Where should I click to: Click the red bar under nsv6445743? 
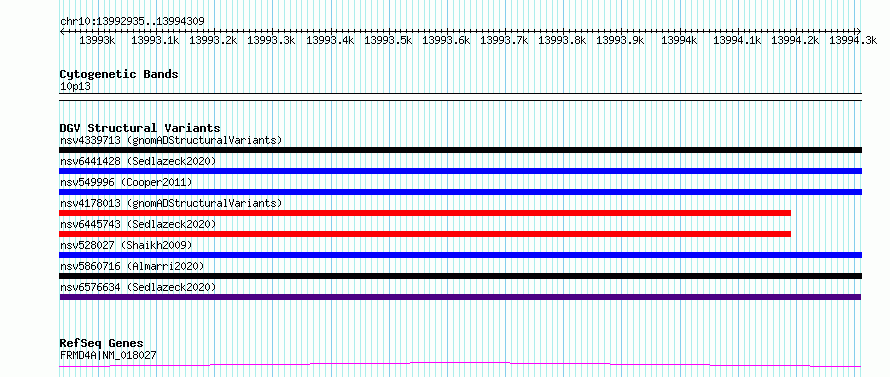pyautogui.click(x=425, y=234)
